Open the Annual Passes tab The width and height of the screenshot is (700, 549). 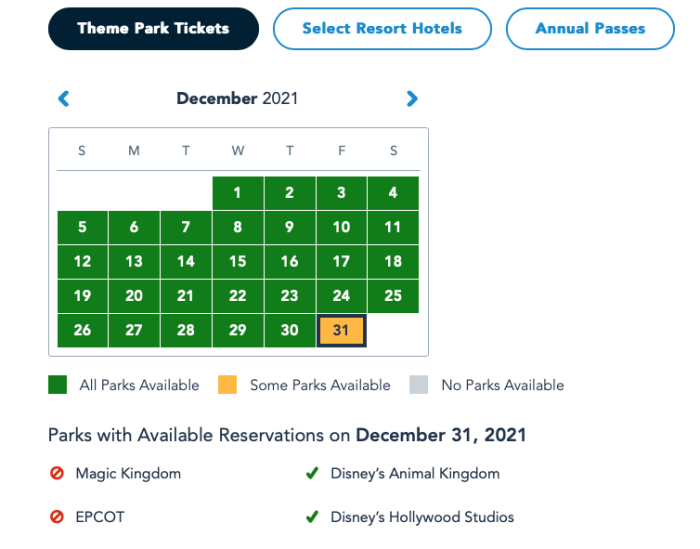coord(590,29)
